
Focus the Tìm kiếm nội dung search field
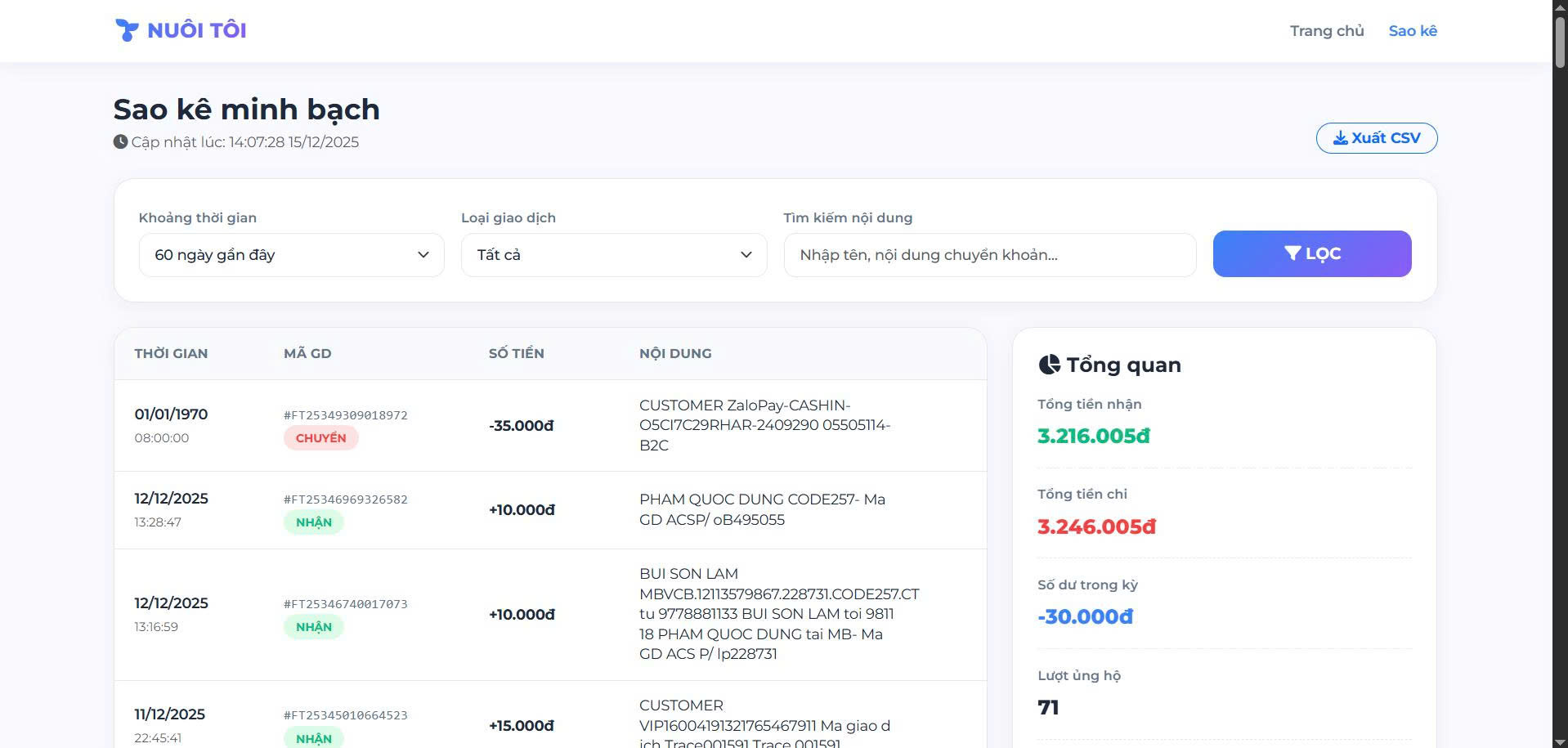tap(990, 255)
